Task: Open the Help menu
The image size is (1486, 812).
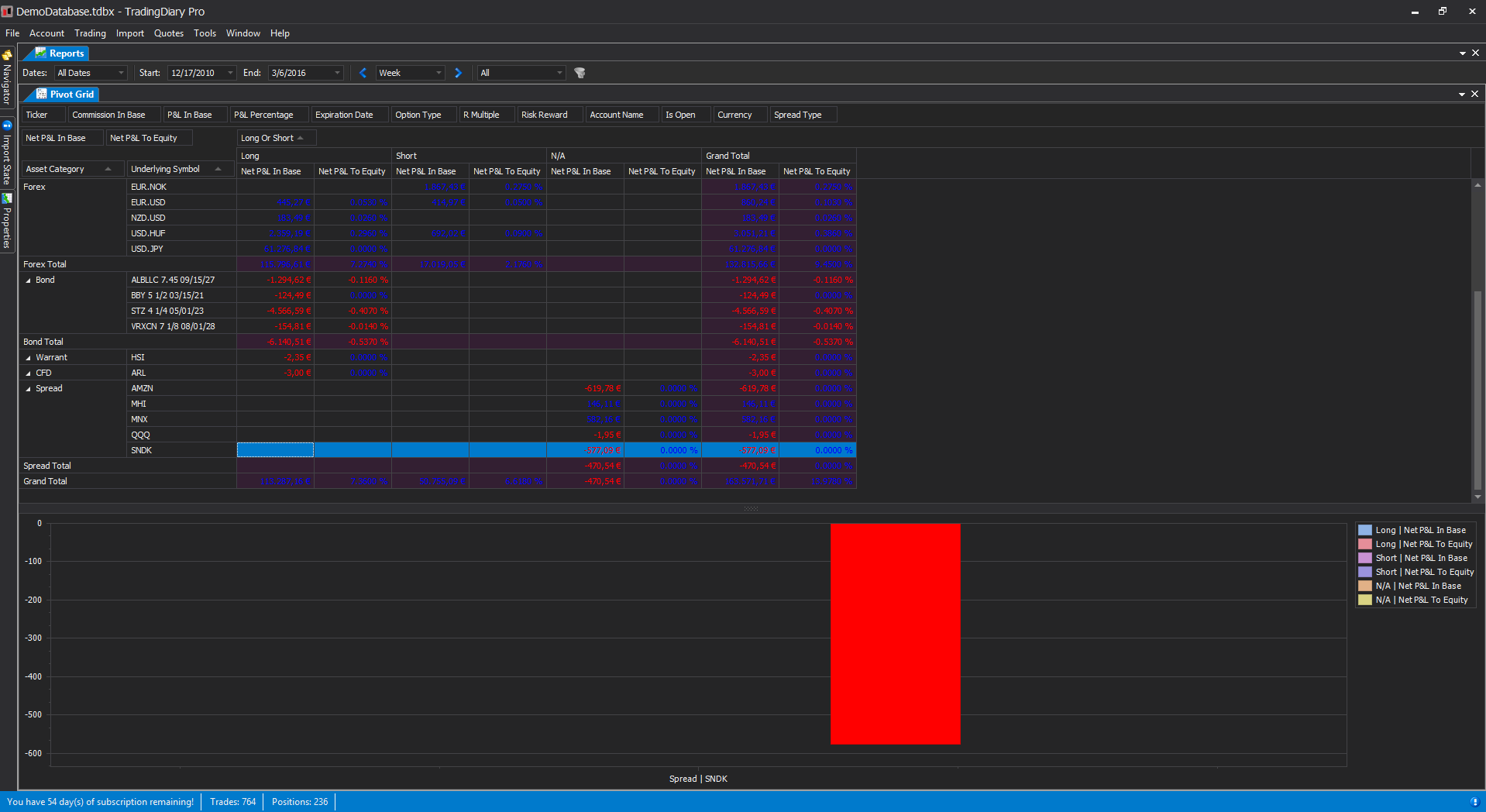Action: point(280,33)
